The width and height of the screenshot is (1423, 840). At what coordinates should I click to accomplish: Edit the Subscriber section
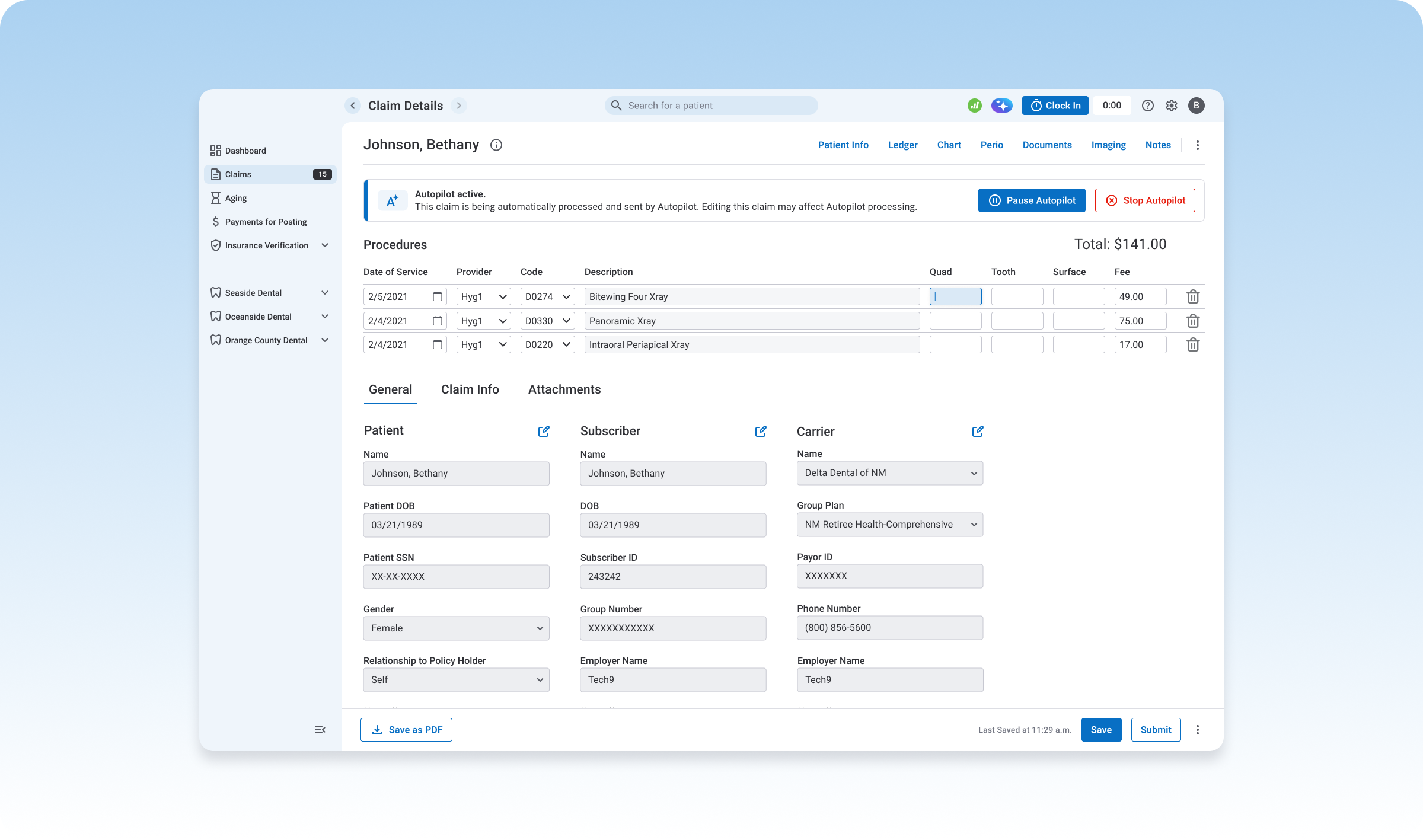[761, 431]
